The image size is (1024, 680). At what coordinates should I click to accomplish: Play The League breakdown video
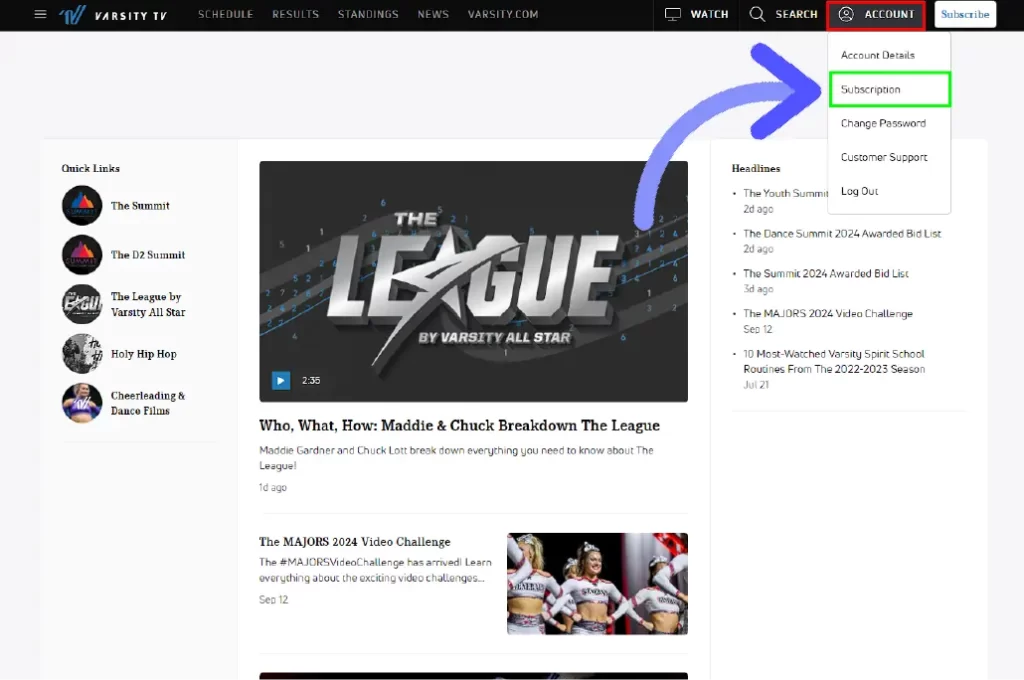(281, 380)
